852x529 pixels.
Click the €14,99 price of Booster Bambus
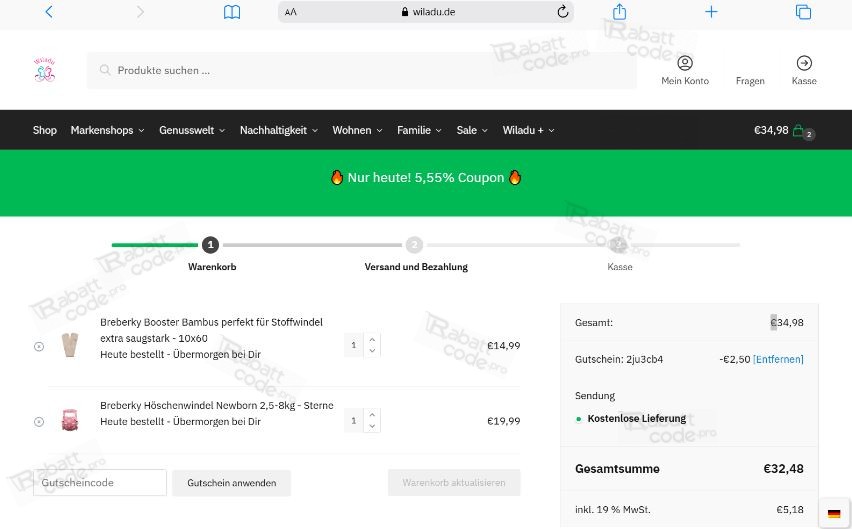pos(503,345)
